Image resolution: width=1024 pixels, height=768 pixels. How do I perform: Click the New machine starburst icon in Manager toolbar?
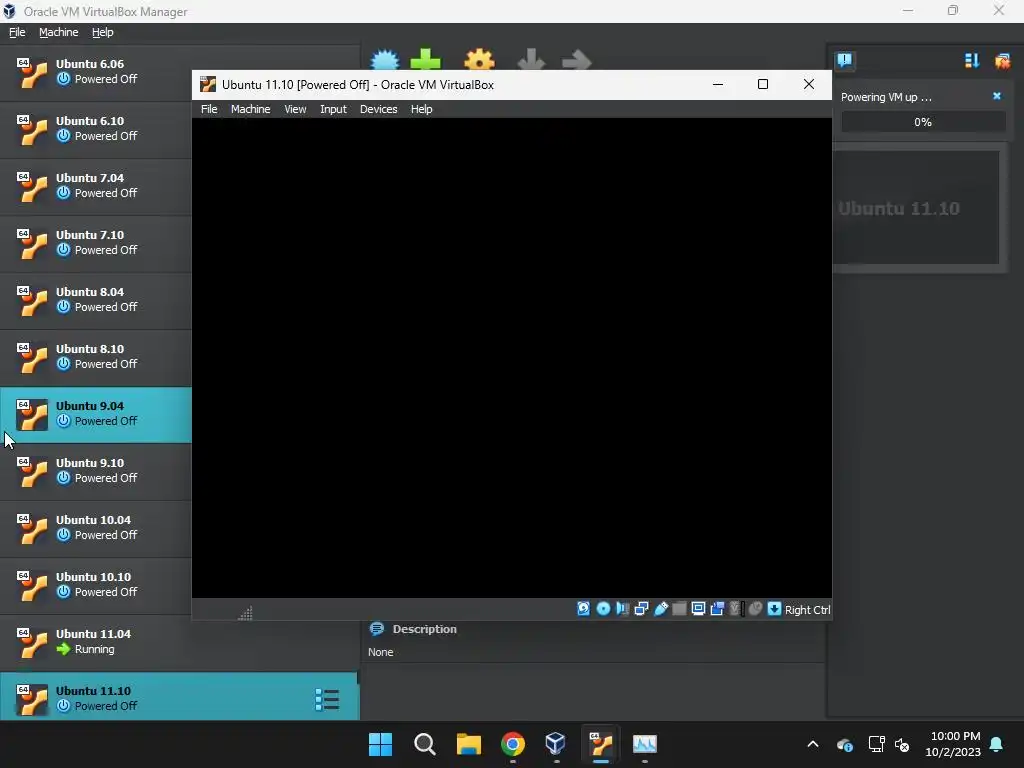click(385, 60)
